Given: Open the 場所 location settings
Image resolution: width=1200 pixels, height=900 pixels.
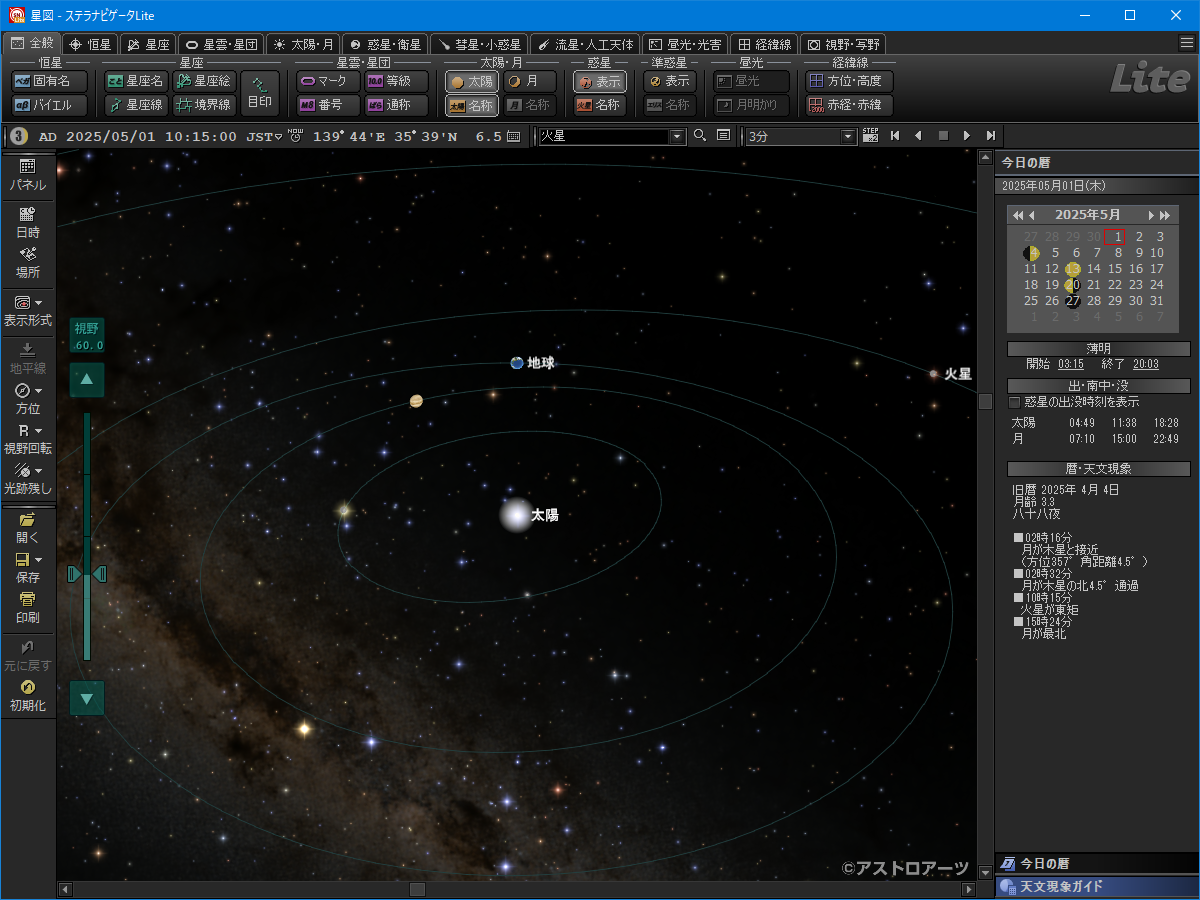Looking at the screenshot, I should tap(27, 262).
